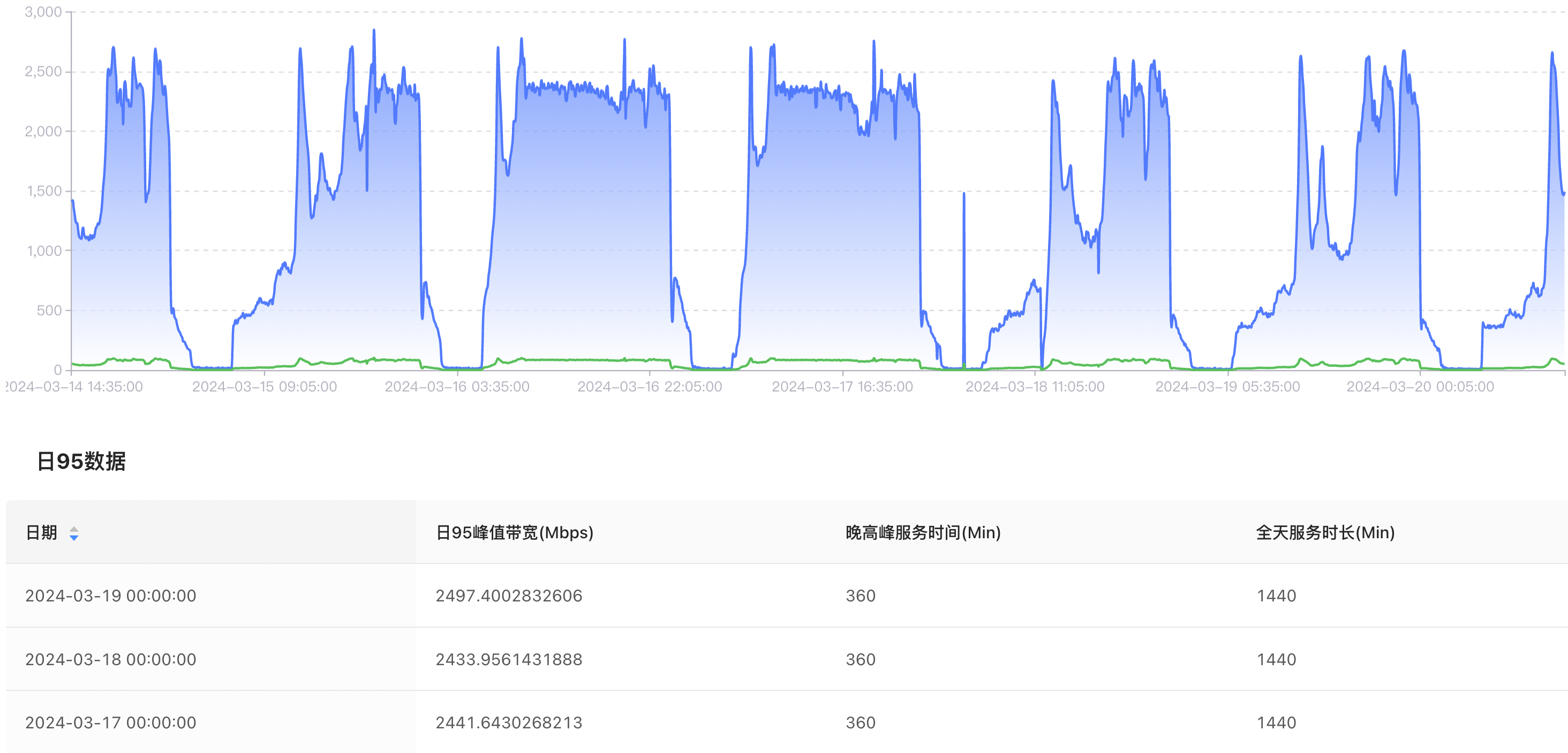Click x-axis label 2024-03-16 03:35:00
The width and height of the screenshot is (1568, 753).
click(457, 387)
